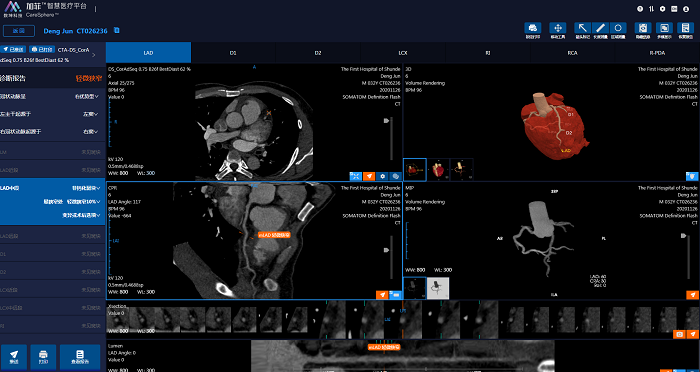
Task: Expand the coronary dominance type dropdown
Action: pyautogui.click(x=87, y=96)
